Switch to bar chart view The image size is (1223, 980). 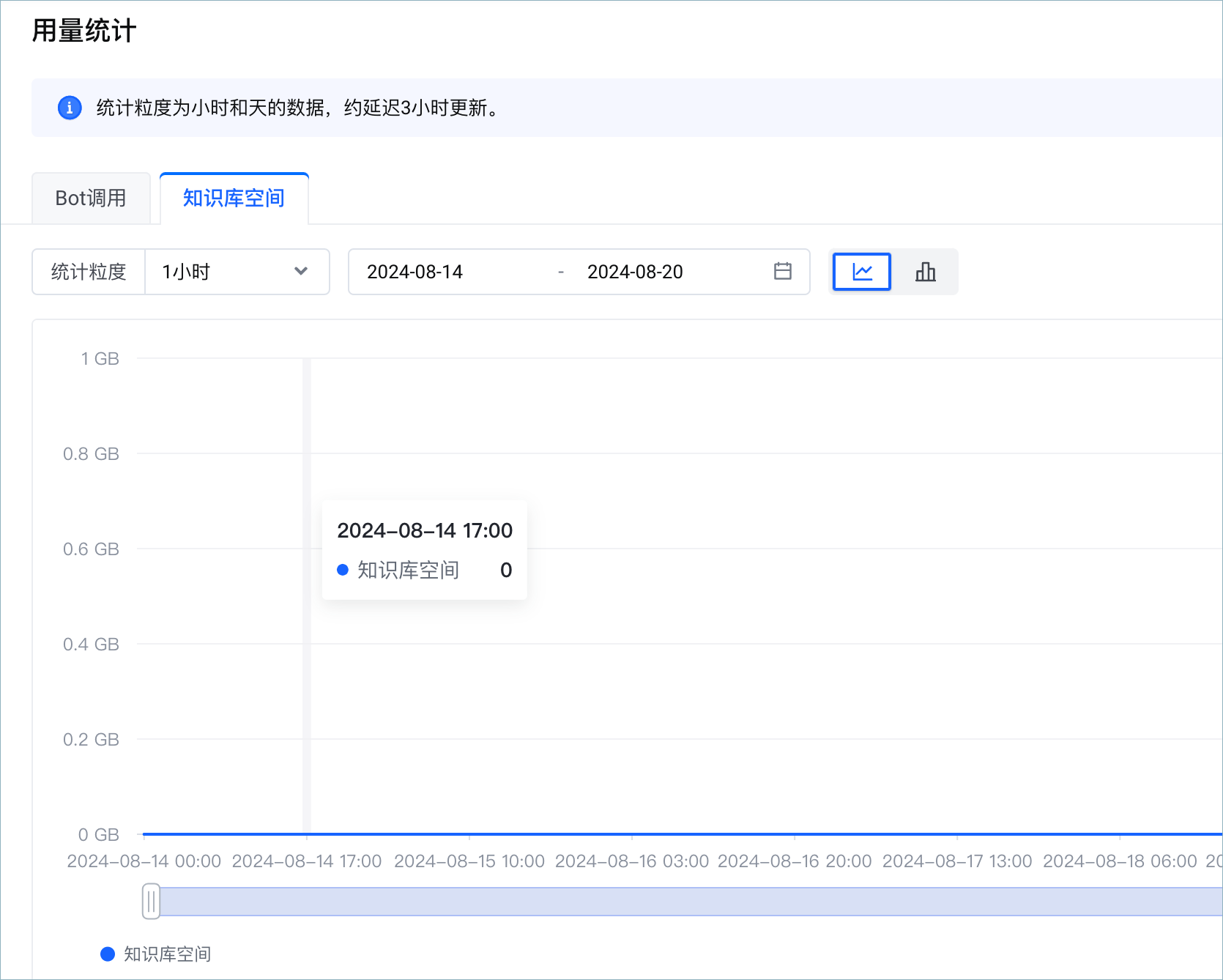(926, 272)
